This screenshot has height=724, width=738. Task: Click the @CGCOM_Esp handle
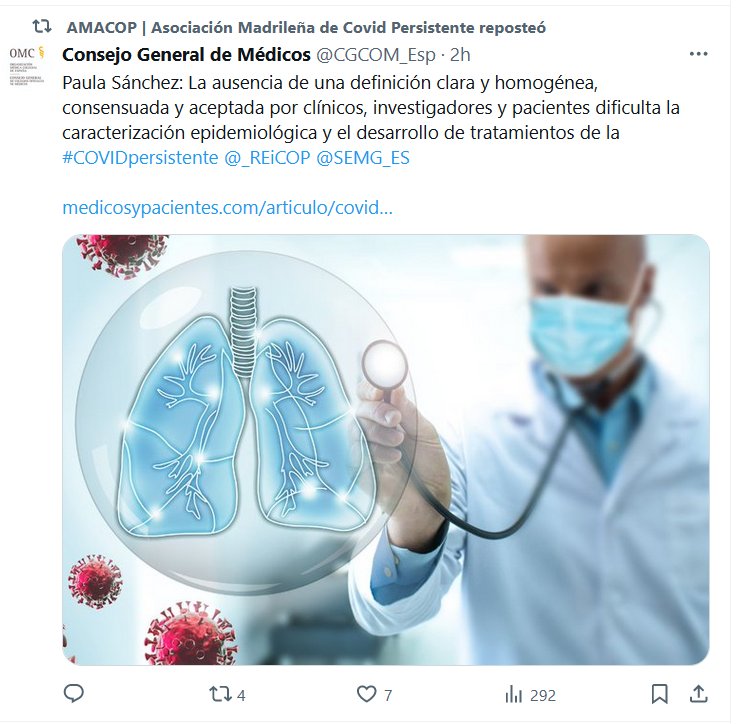point(376,55)
